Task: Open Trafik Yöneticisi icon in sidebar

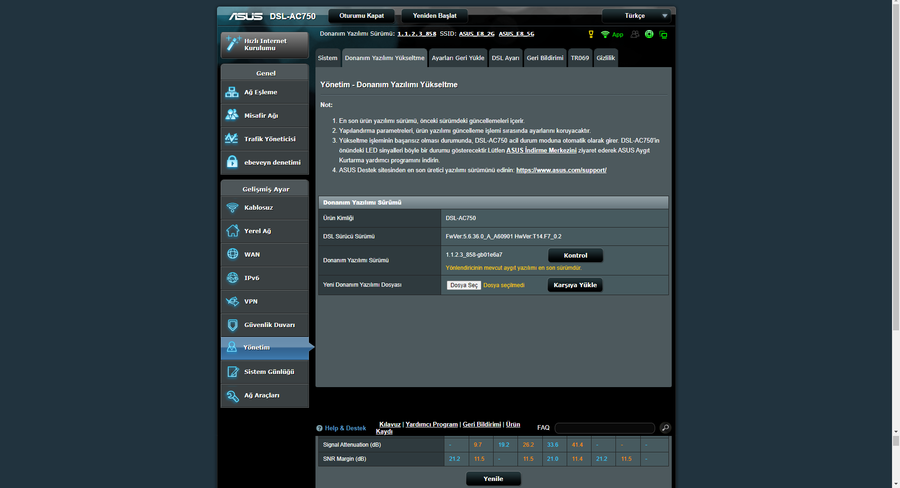Action: (x=232, y=139)
